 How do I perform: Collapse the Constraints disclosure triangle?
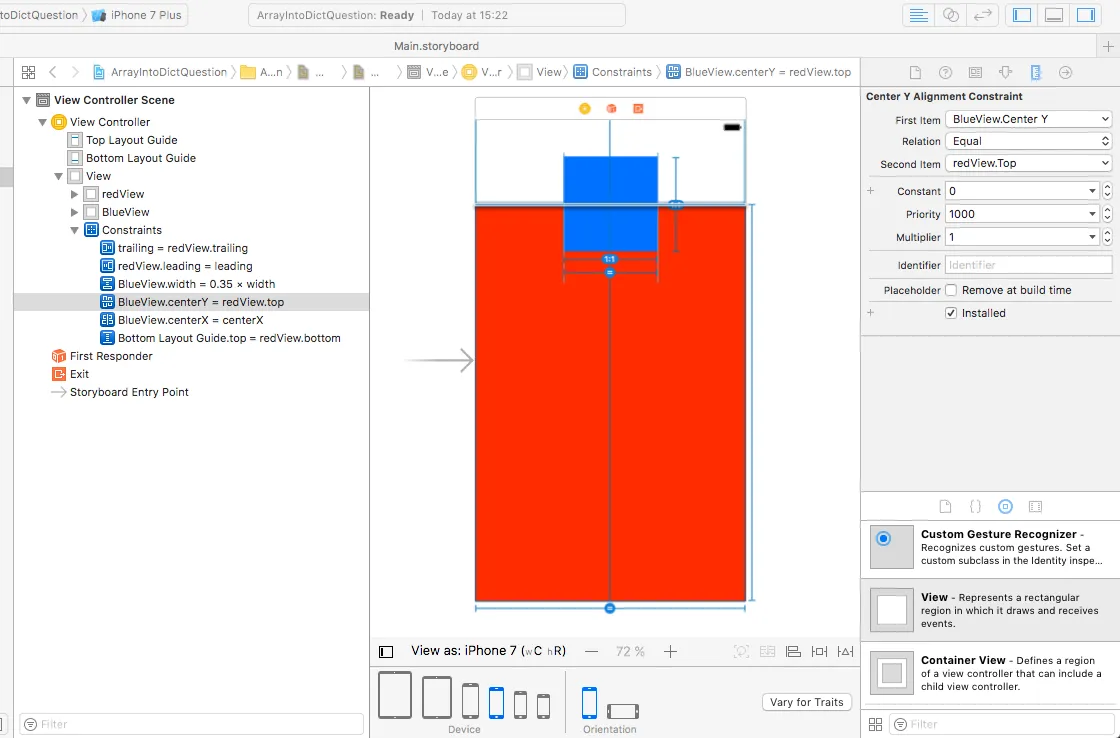pos(74,230)
